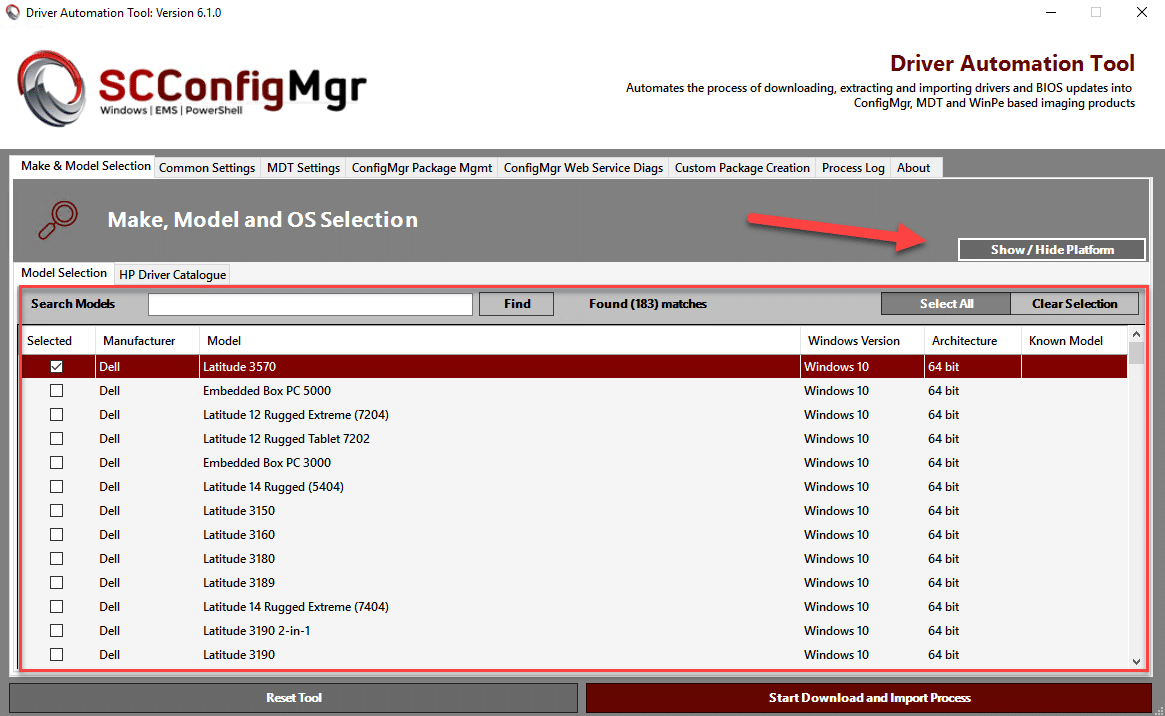Check the Embedded Box PC 5000 checkbox
This screenshot has height=716, width=1165.
point(56,390)
